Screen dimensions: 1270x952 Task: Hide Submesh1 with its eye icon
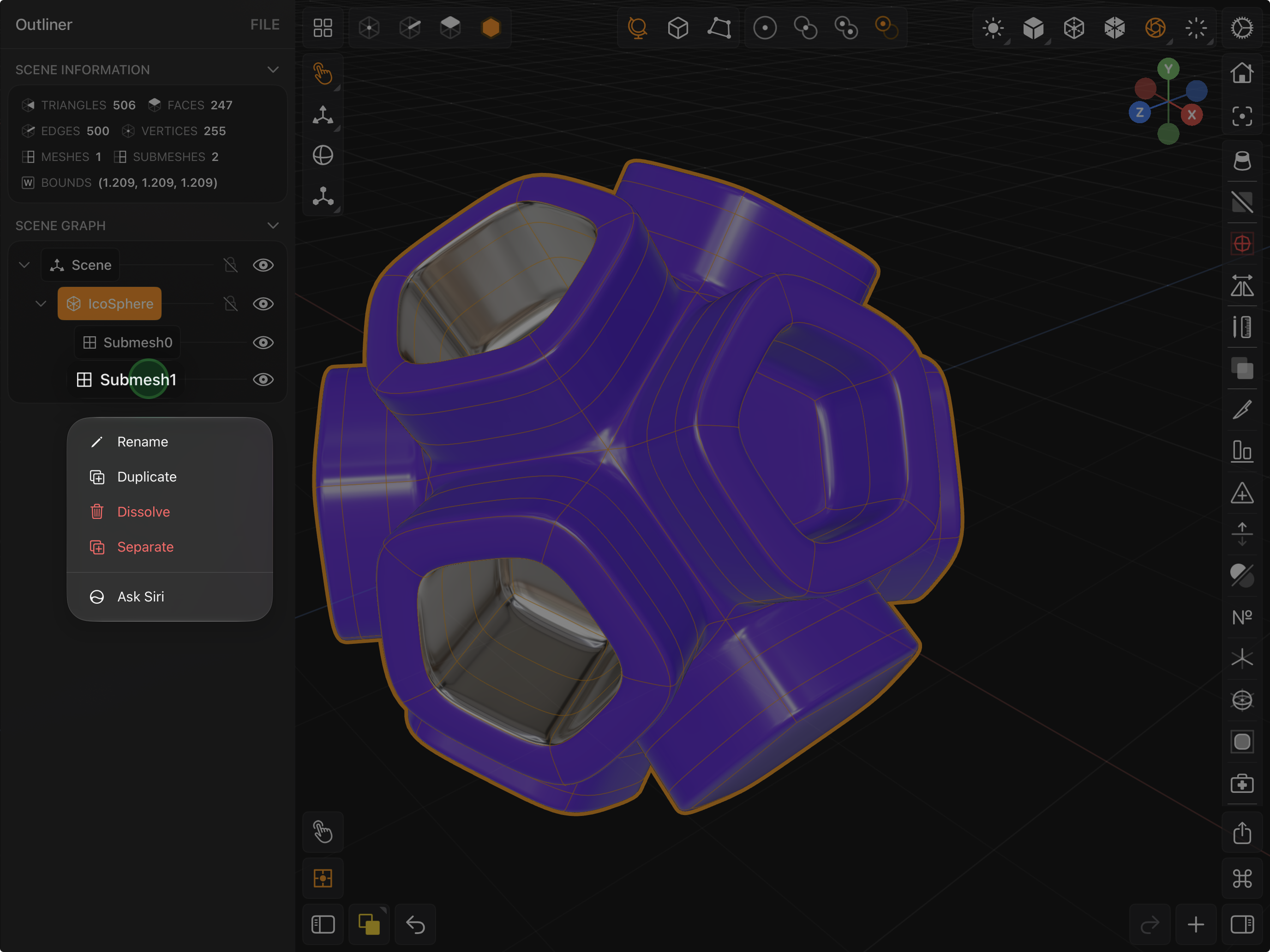point(263,380)
